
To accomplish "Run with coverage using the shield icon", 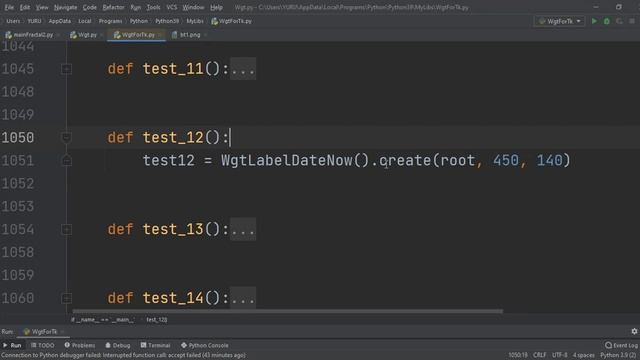I will click(x=620, y=21).
